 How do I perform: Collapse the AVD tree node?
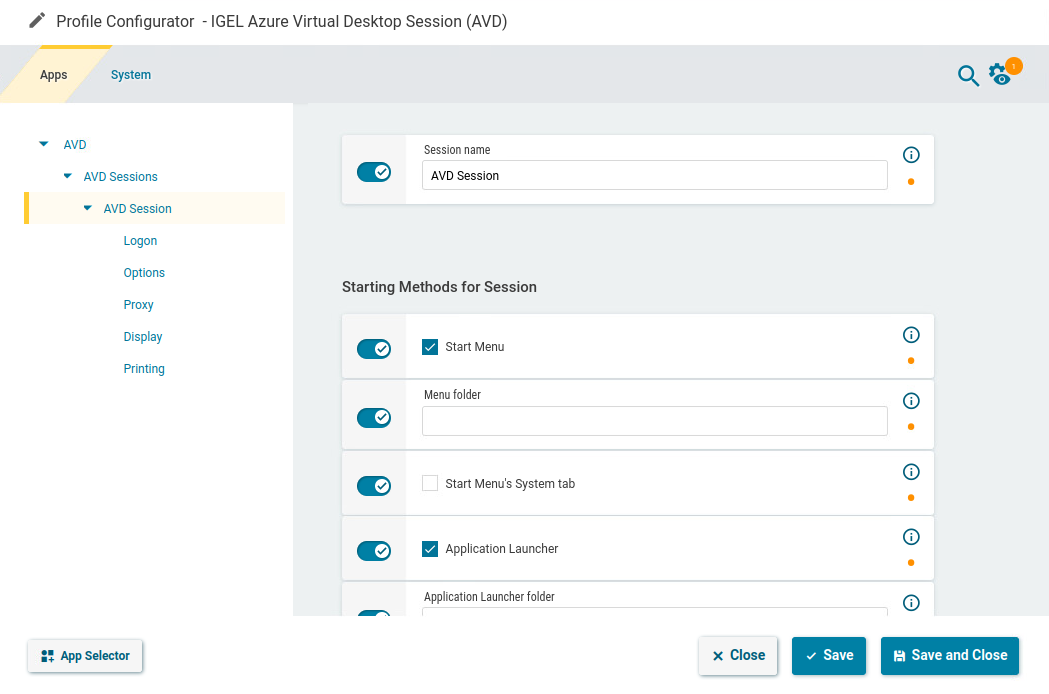point(42,144)
